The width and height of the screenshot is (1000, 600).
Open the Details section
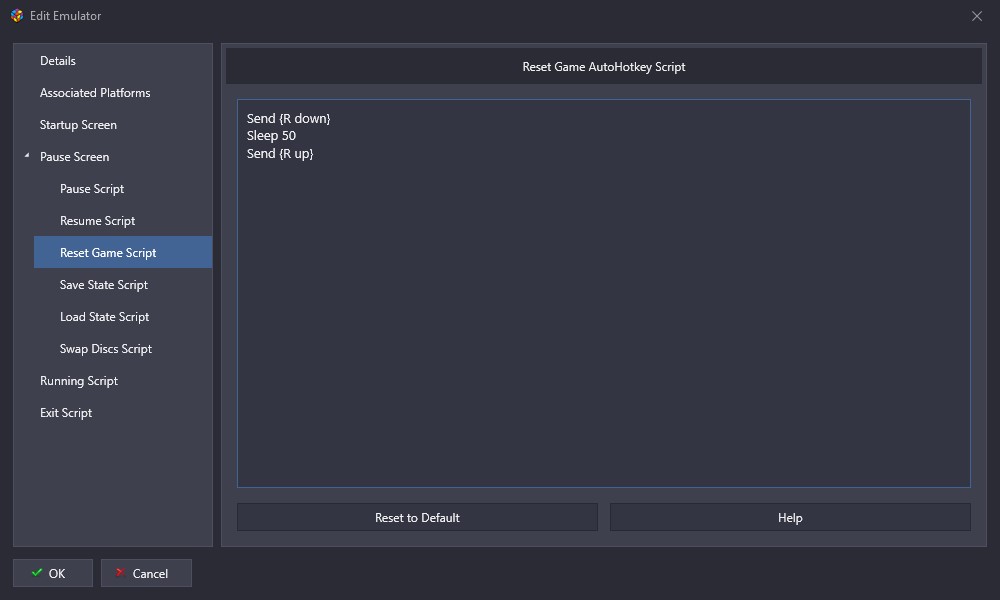click(x=58, y=61)
